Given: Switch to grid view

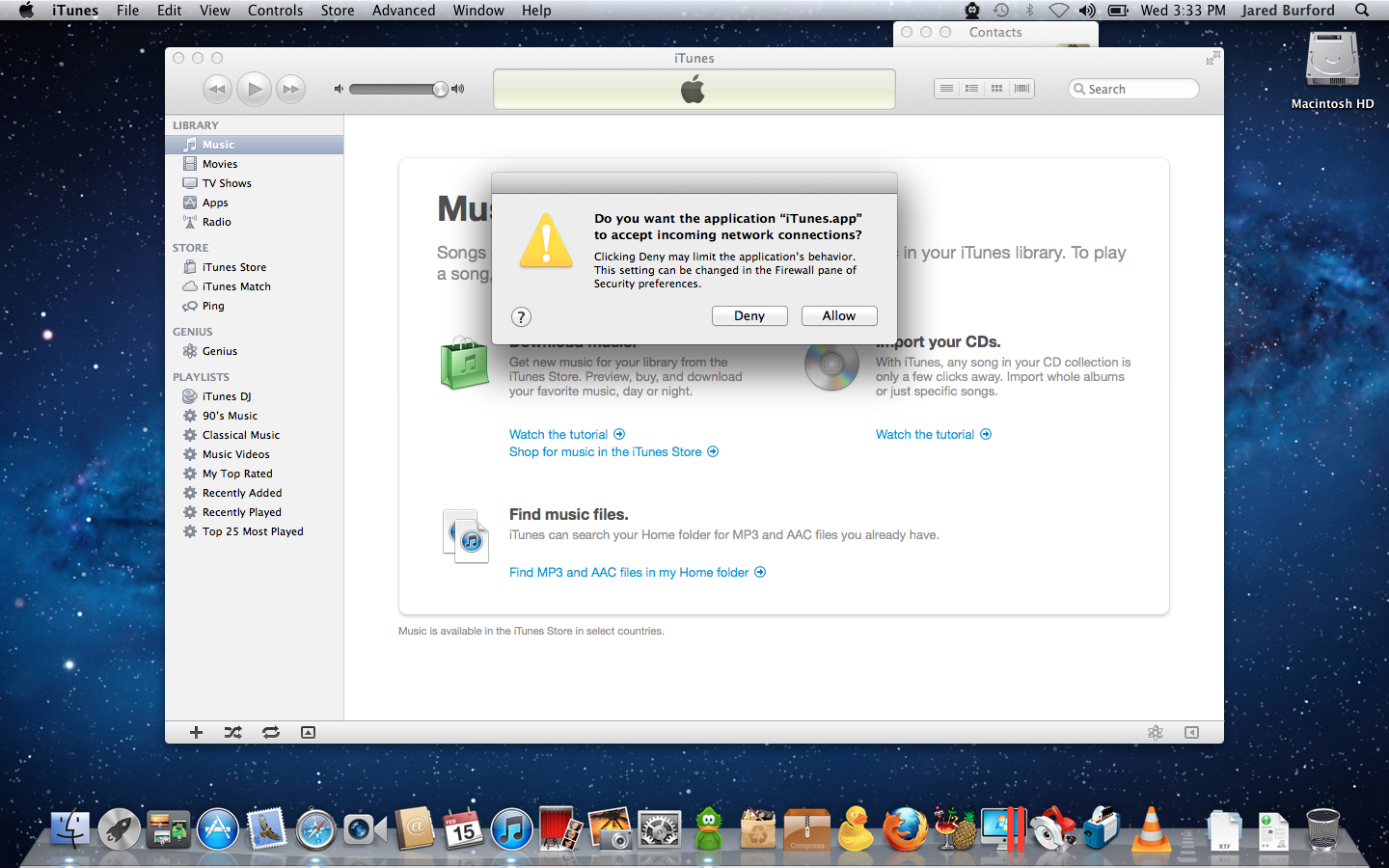Looking at the screenshot, I should click(996, 89).
